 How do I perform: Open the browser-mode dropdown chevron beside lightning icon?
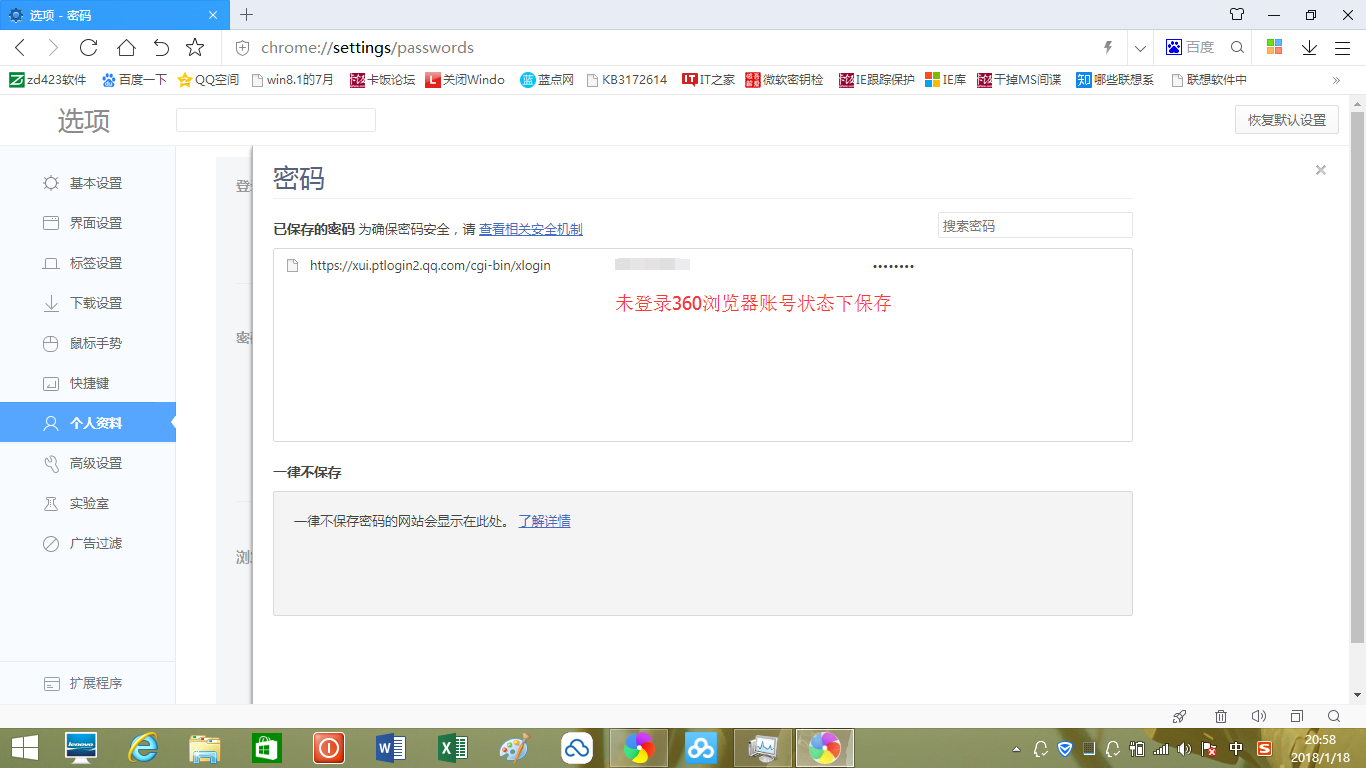point(1139,46)
